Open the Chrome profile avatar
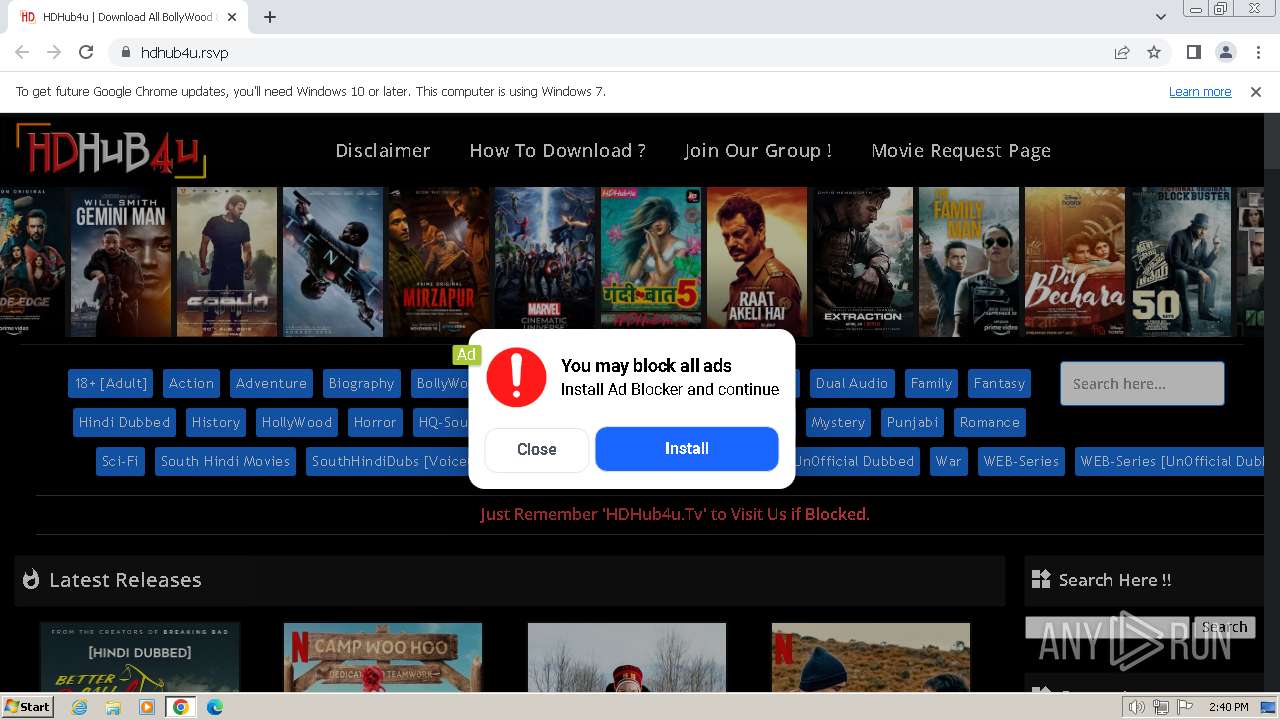The height and width of the screenshot is (720, 1280). click(1225, 52)
